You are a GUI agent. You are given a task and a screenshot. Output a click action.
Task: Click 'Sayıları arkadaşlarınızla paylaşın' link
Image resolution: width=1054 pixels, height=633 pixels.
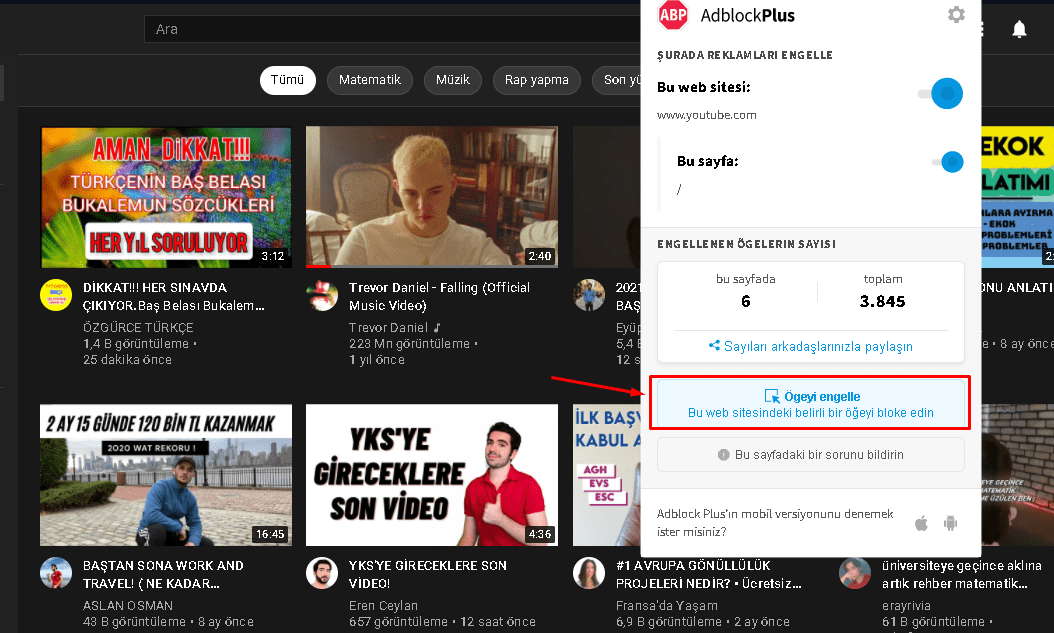[x=811, y=346]
